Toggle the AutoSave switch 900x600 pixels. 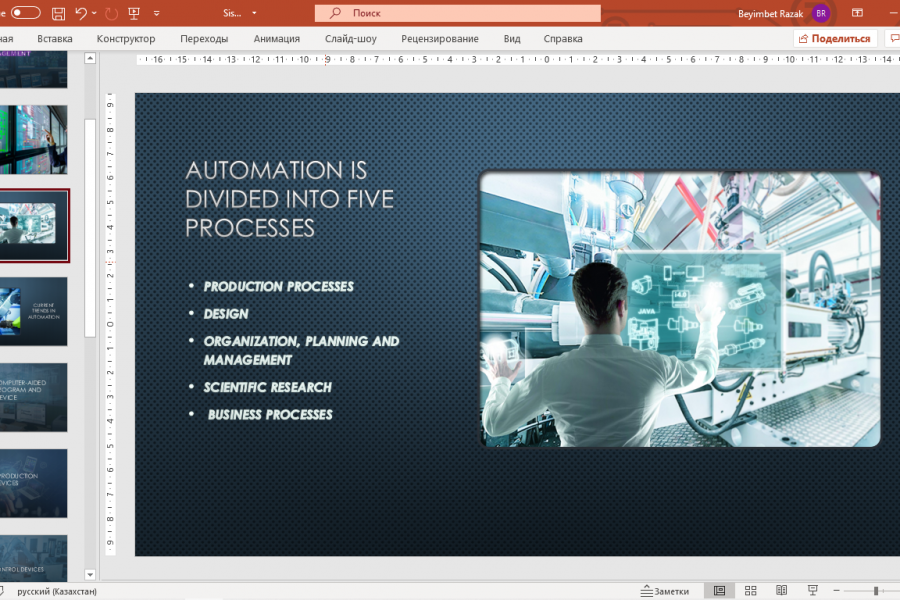coord(26,13)
